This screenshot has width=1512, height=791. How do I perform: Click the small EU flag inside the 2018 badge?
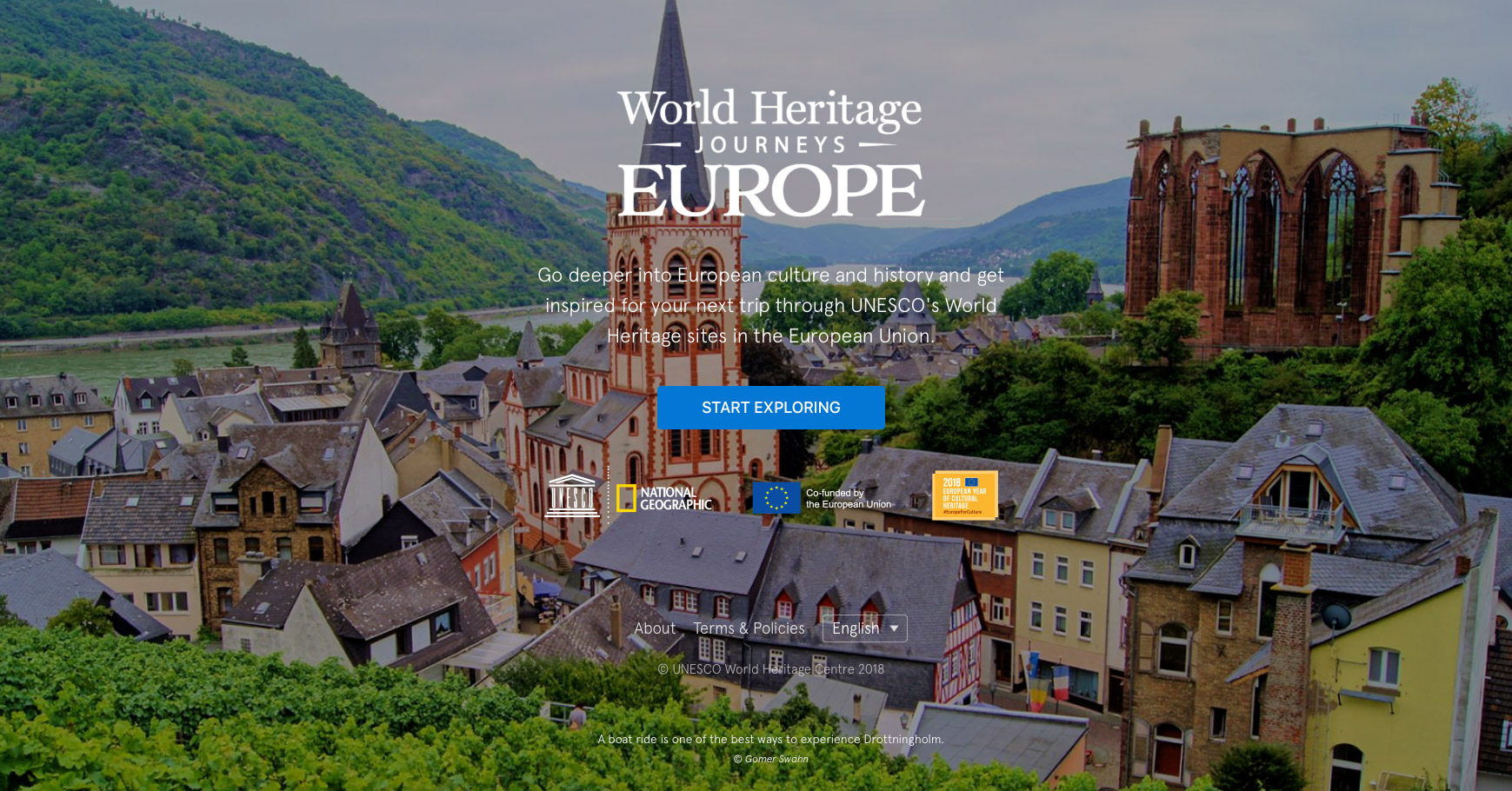(971, 482)
